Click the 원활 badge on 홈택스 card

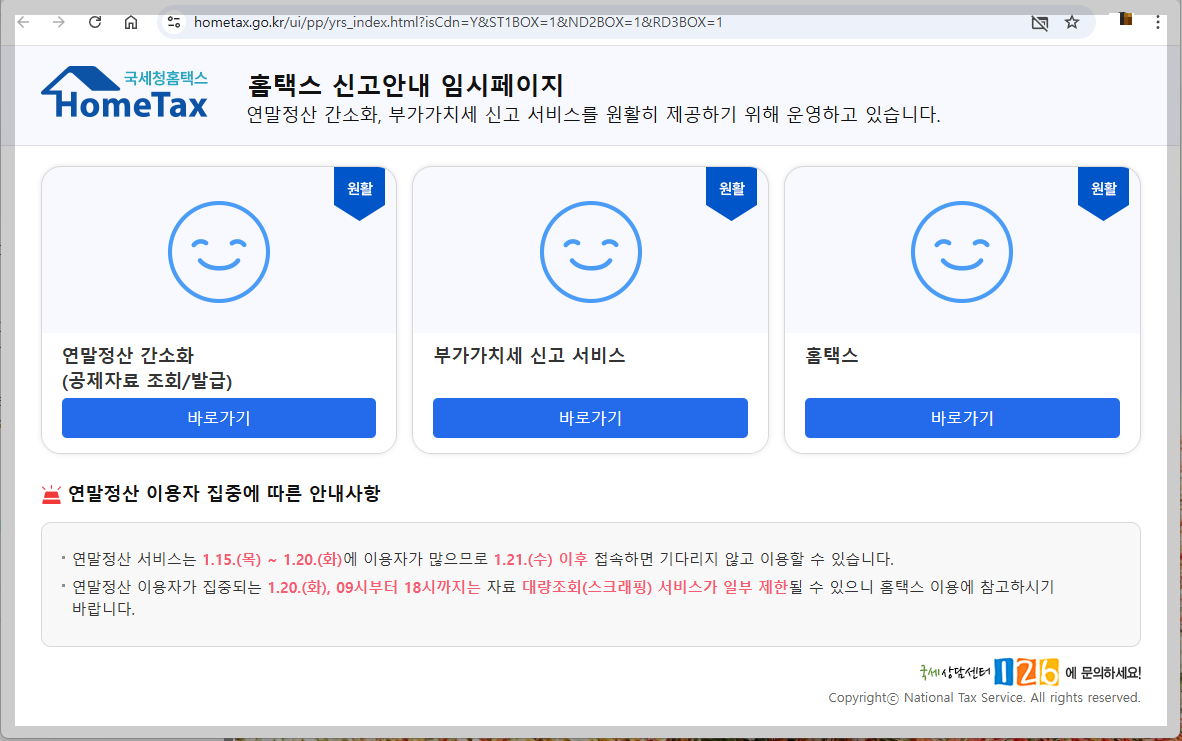click(x=1103, y=192)
